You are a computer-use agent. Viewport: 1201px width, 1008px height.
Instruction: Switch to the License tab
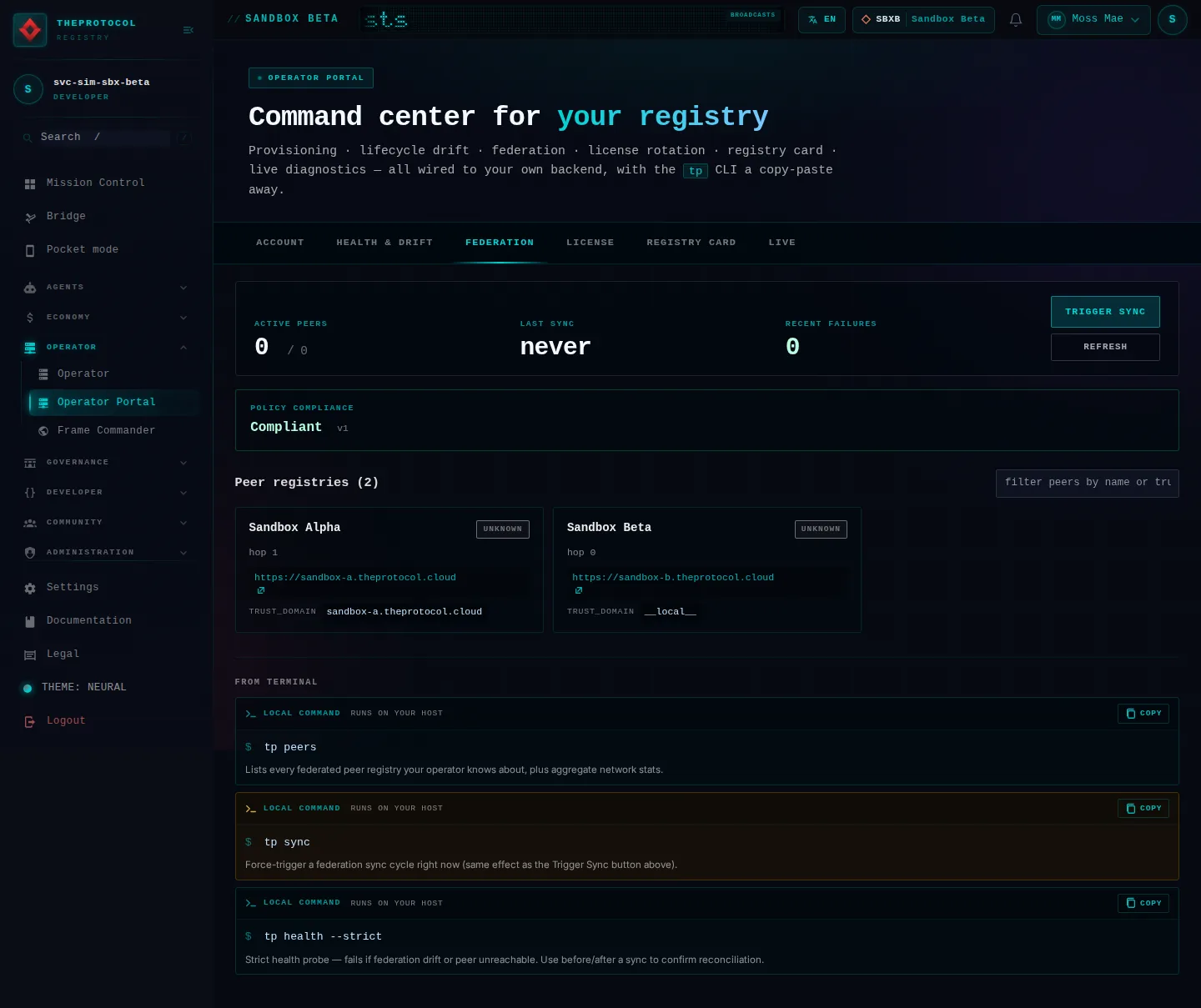point(590,243)
